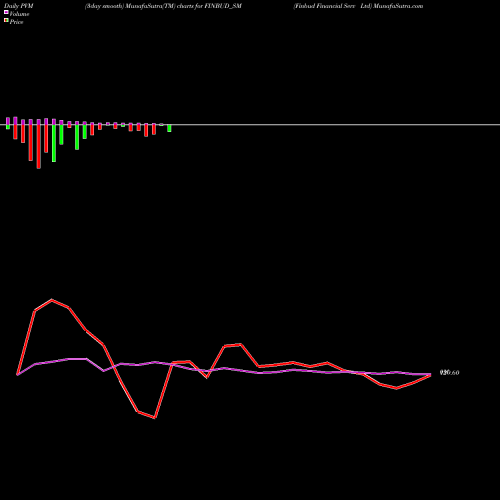This screenshot has height=500, width=500.
Task: Select the 'Volume' legend label
Action: 19,14
